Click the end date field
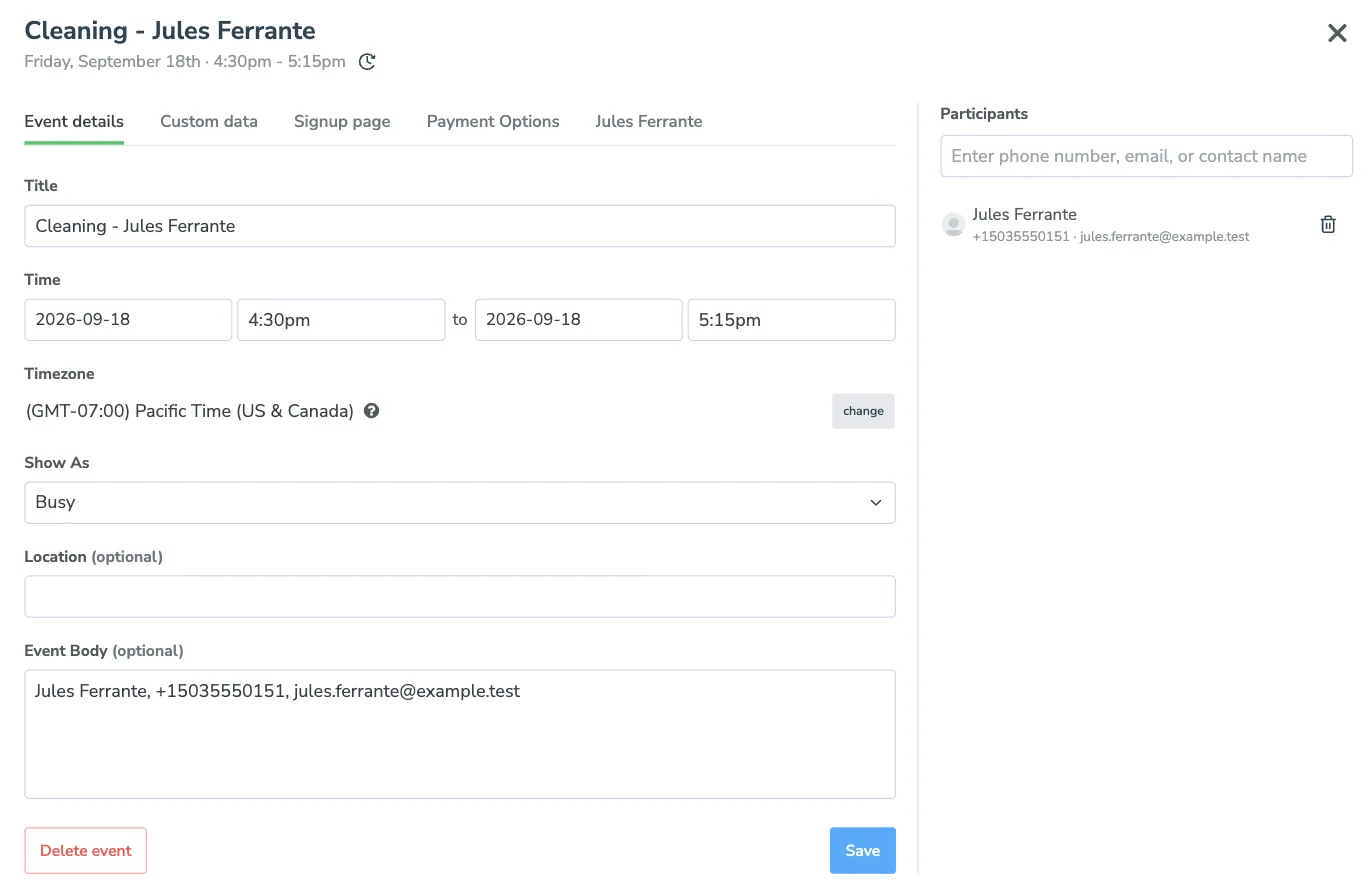The height and width of the screenshot is (889, 1372). click(x=579, y=320)
